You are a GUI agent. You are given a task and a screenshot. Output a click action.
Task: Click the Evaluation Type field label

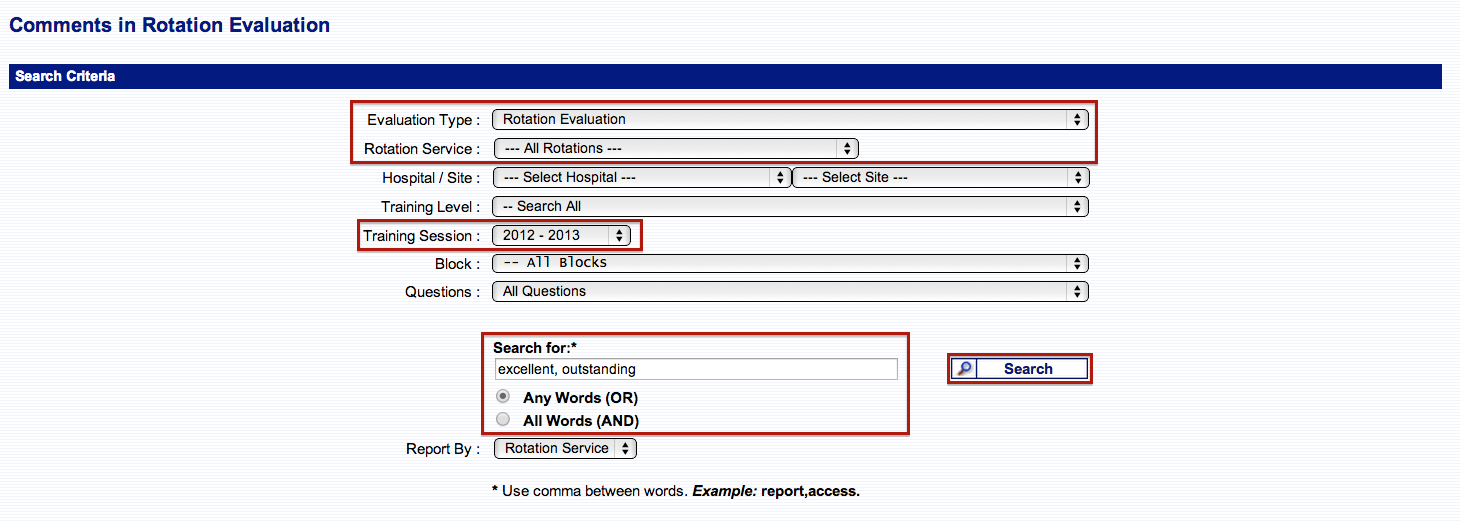coord(423,120)
